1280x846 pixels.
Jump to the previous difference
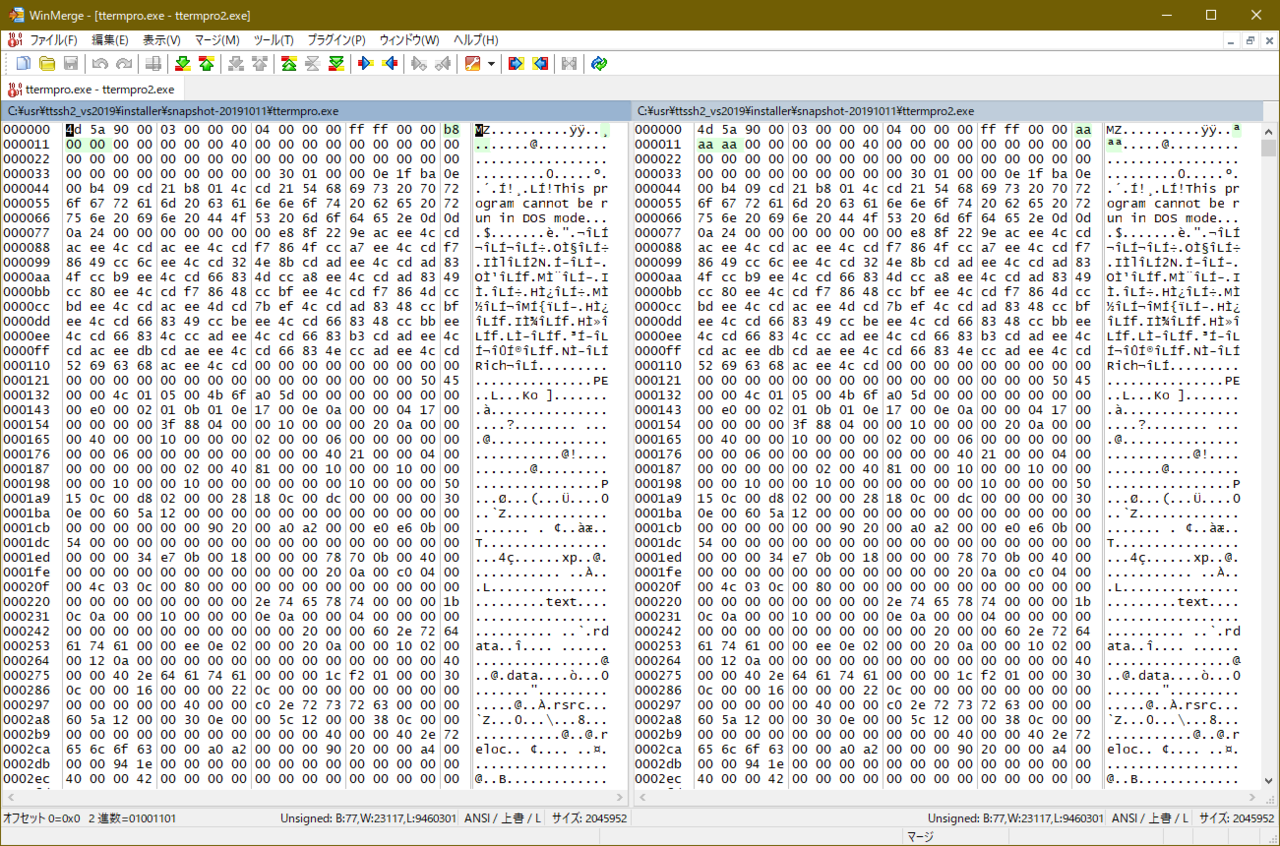(x=206, y=64)
